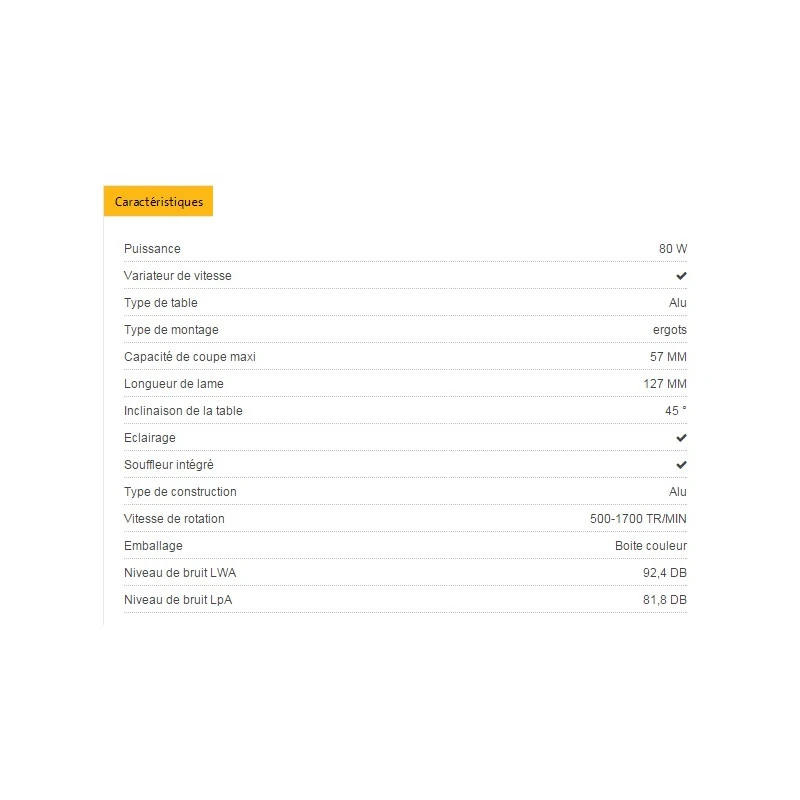Click the 80 W power value

(x=673, y=248)
